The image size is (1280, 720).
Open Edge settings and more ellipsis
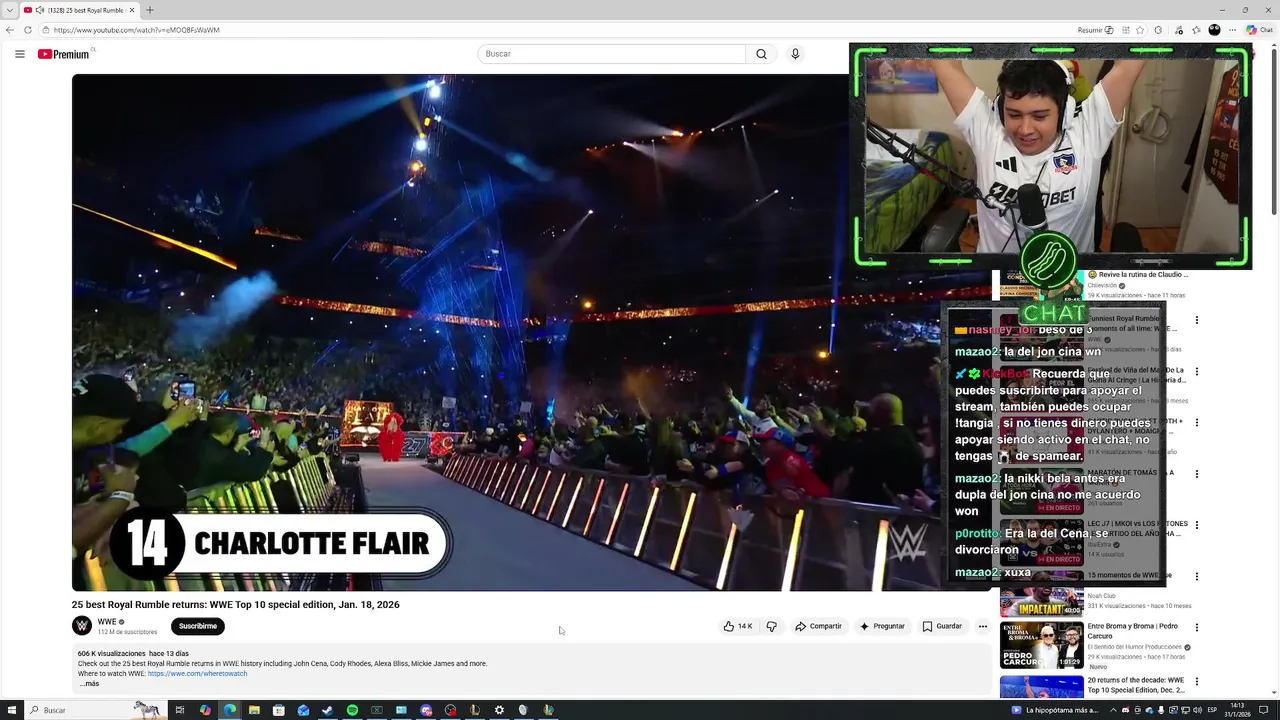(x=1232, y=30)
